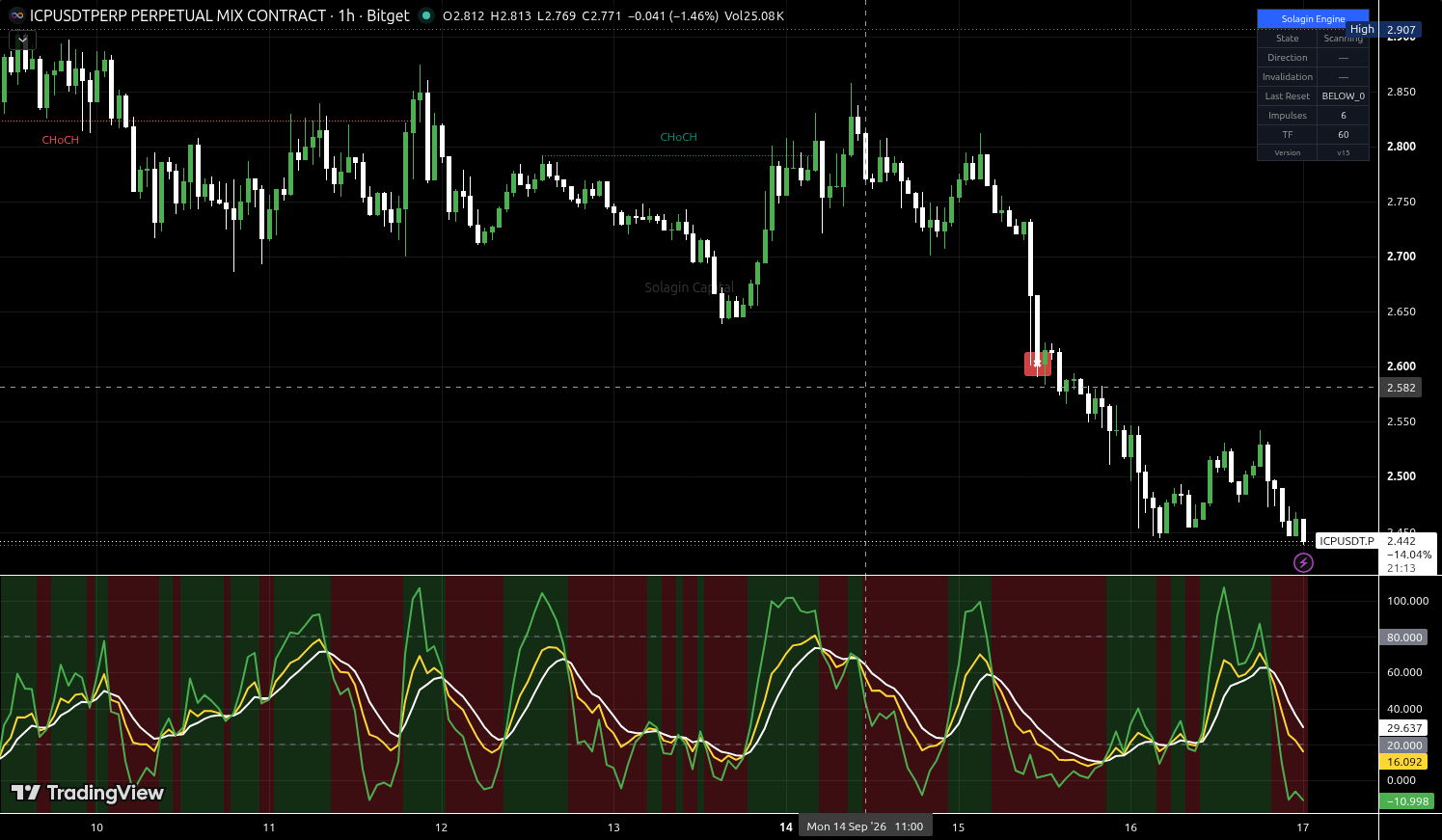Click the bold 14 date label

(x=786, y=827)
